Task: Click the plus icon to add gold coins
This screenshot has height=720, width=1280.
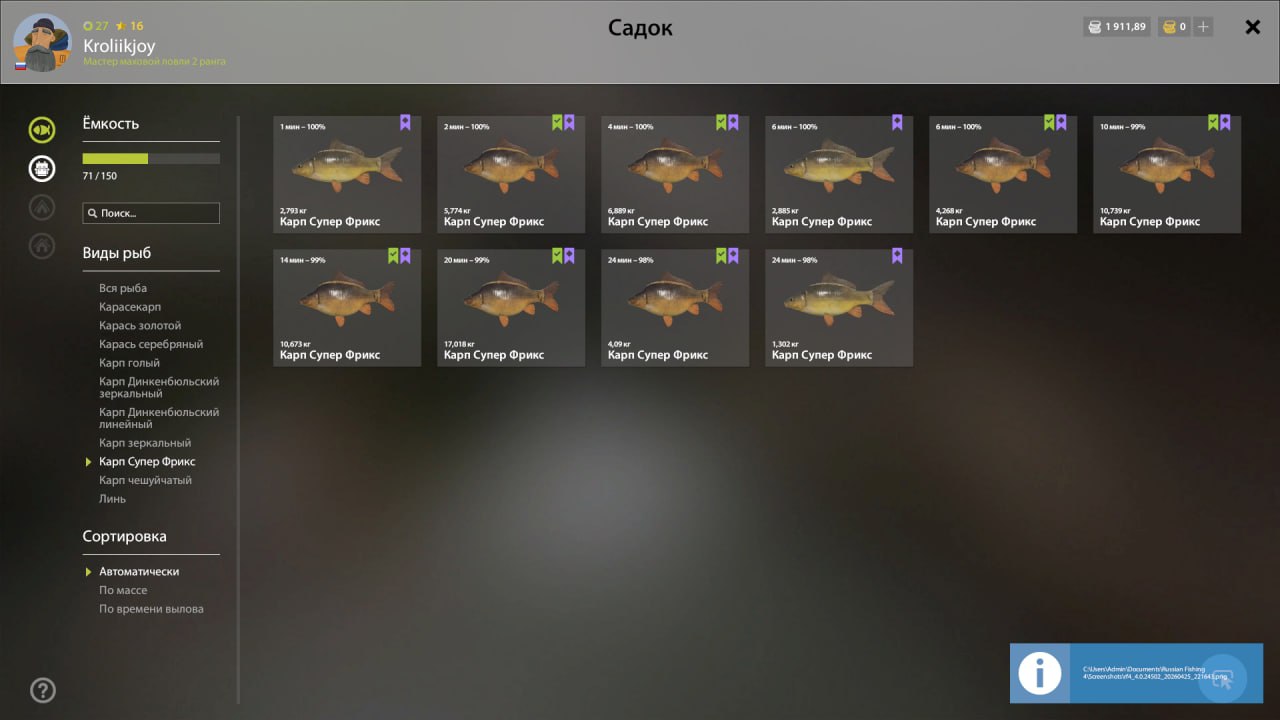Action: click(x=1203, y=27)
